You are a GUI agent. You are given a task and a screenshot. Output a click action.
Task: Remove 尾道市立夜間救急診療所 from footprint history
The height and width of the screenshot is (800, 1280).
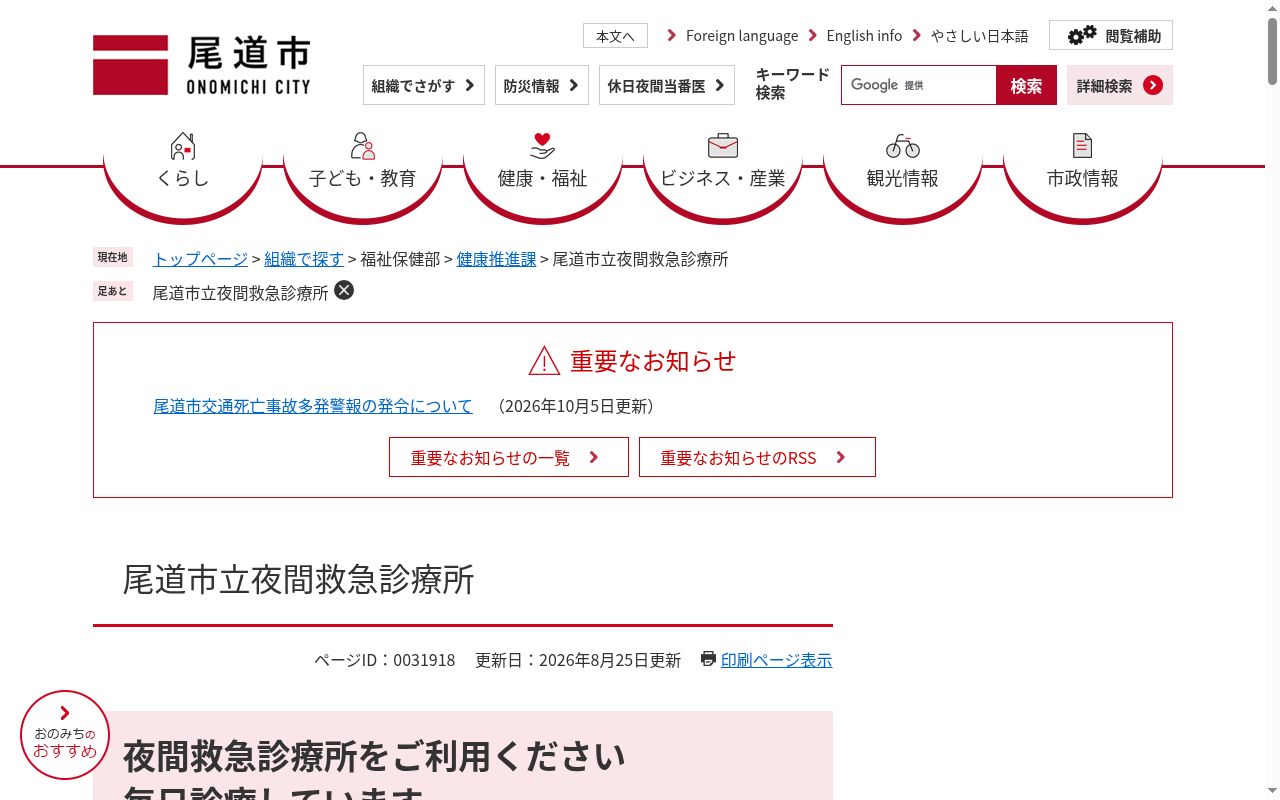344,291
